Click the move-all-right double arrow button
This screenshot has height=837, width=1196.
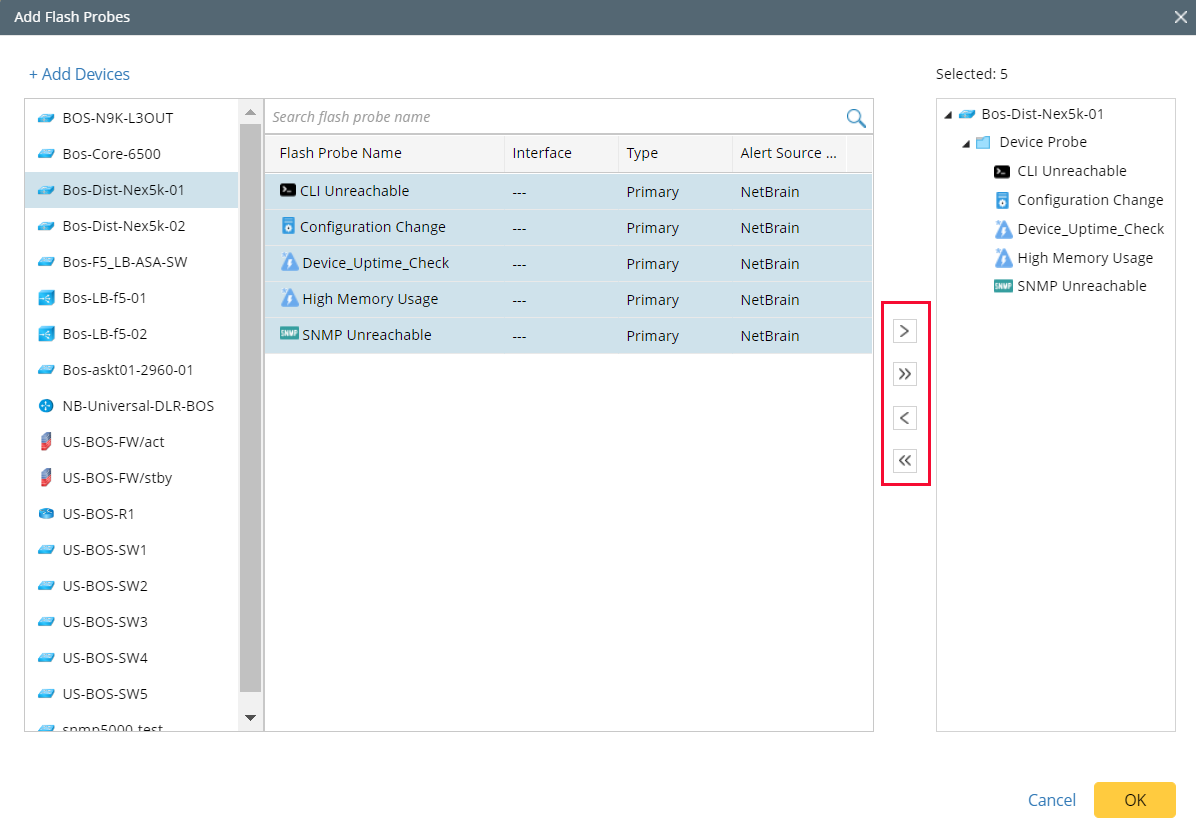[x=904, y=374]
